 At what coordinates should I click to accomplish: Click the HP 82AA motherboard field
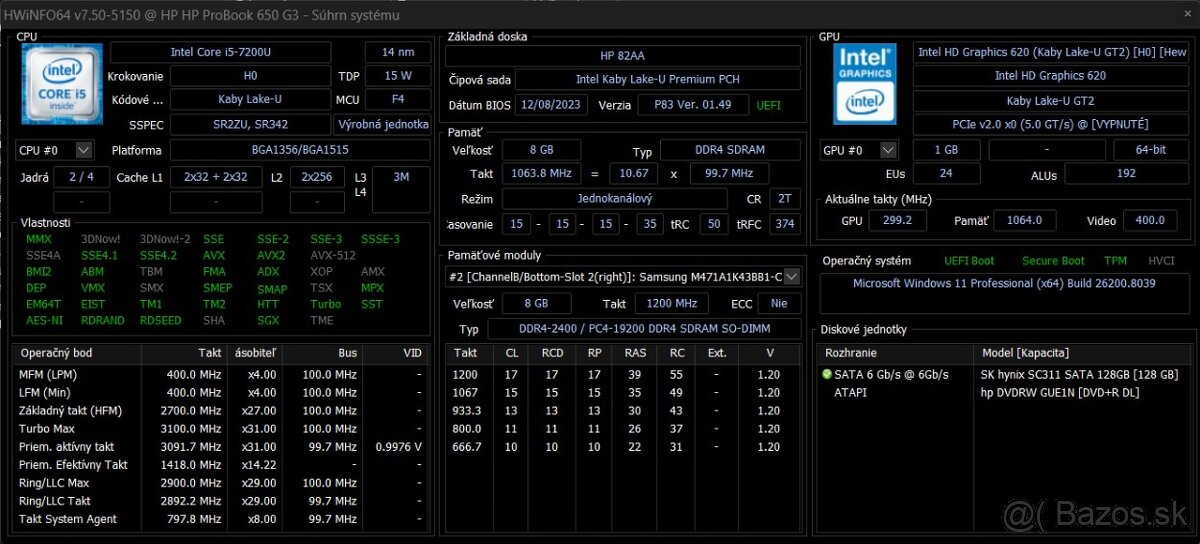[x=622, y=56]
